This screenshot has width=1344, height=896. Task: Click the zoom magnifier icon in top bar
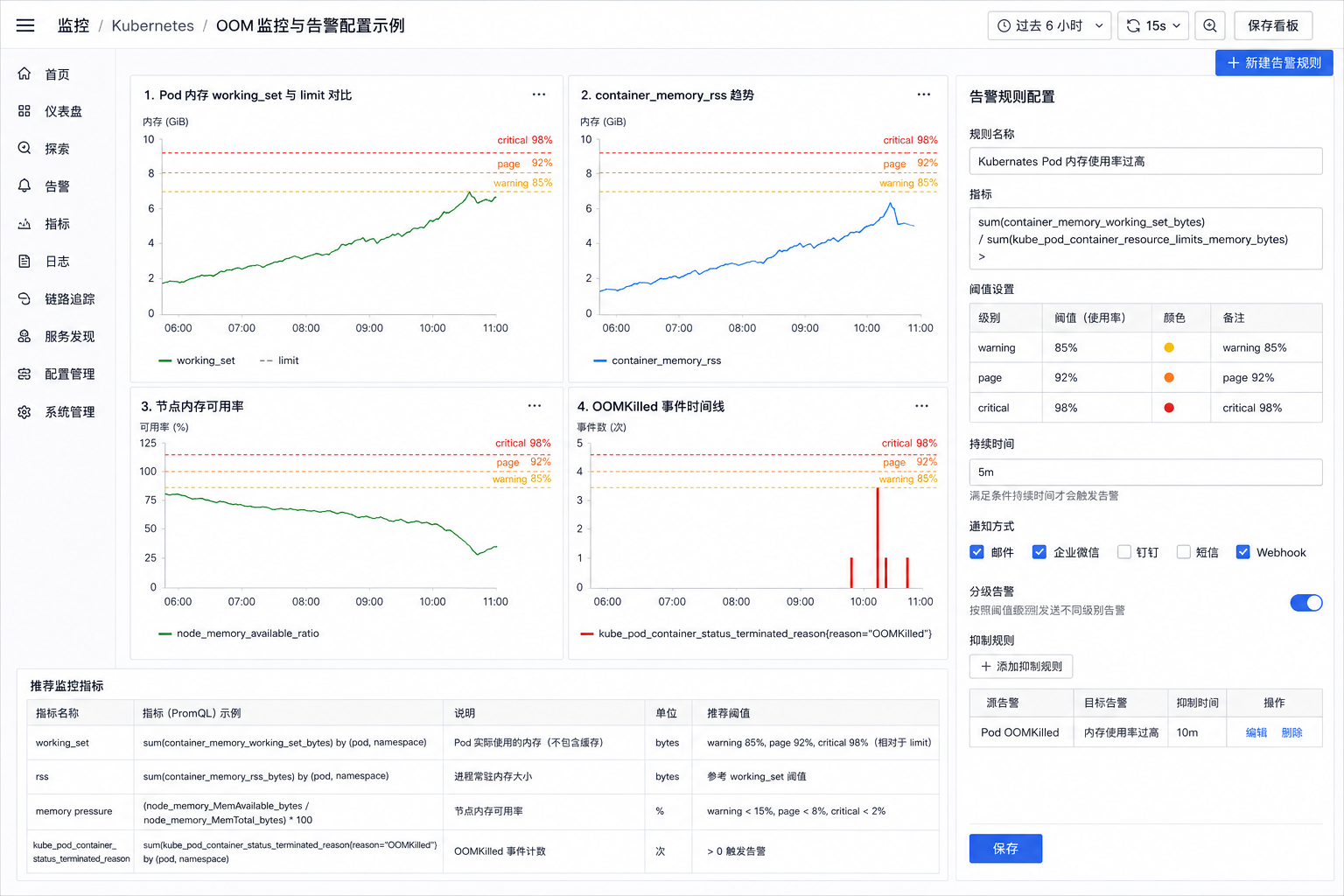tap(1210, 25)
